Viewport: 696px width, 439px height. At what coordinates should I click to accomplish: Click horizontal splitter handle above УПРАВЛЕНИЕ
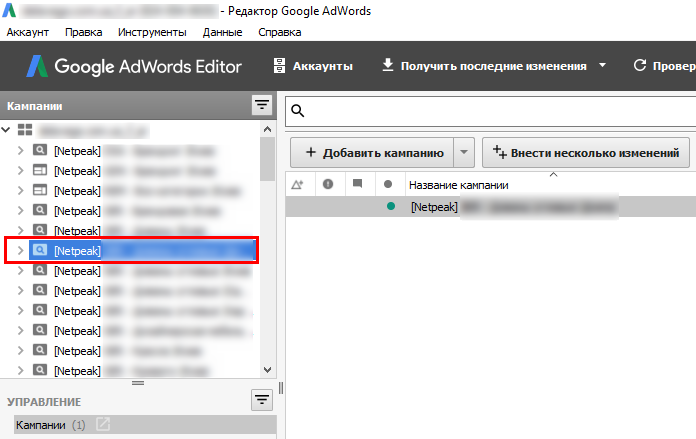pos(138,383)
